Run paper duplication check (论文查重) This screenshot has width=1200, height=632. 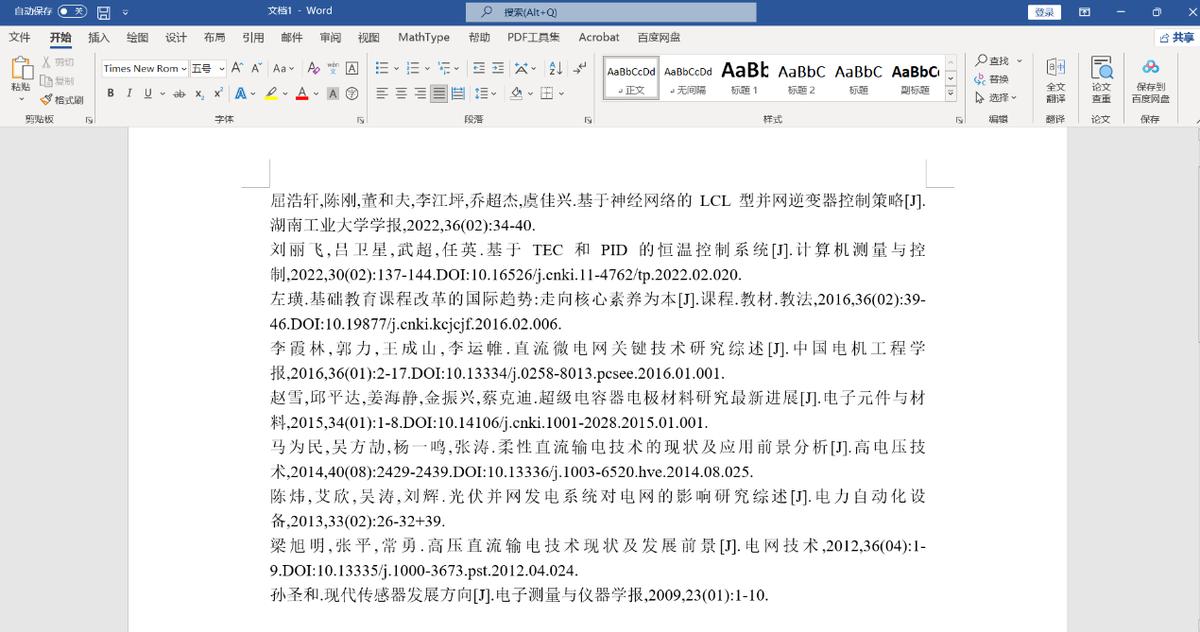[x=1102, y=80]
